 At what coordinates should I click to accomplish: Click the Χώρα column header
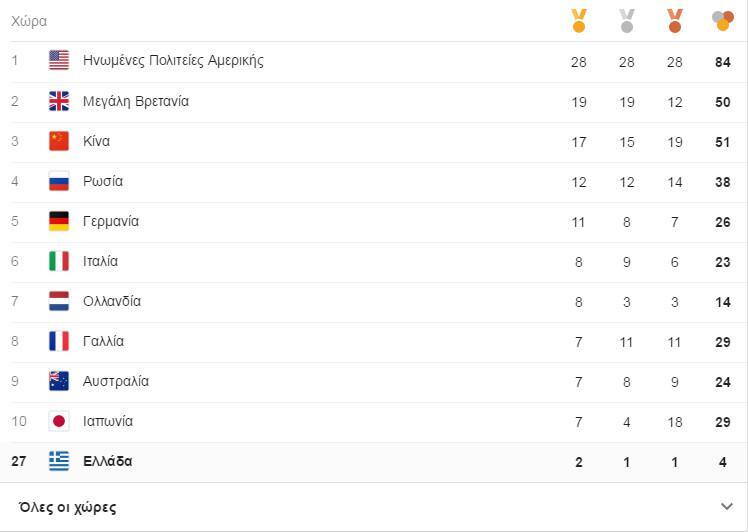29,21
